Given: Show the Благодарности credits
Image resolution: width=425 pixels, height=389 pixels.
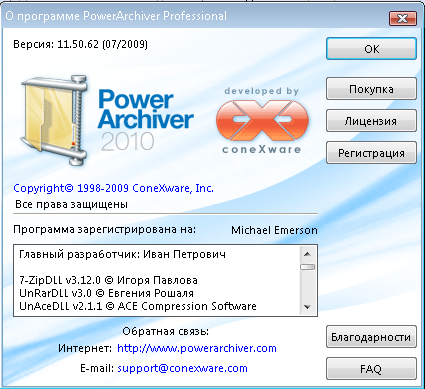Looking at the screenshot, I should (371, 337).
